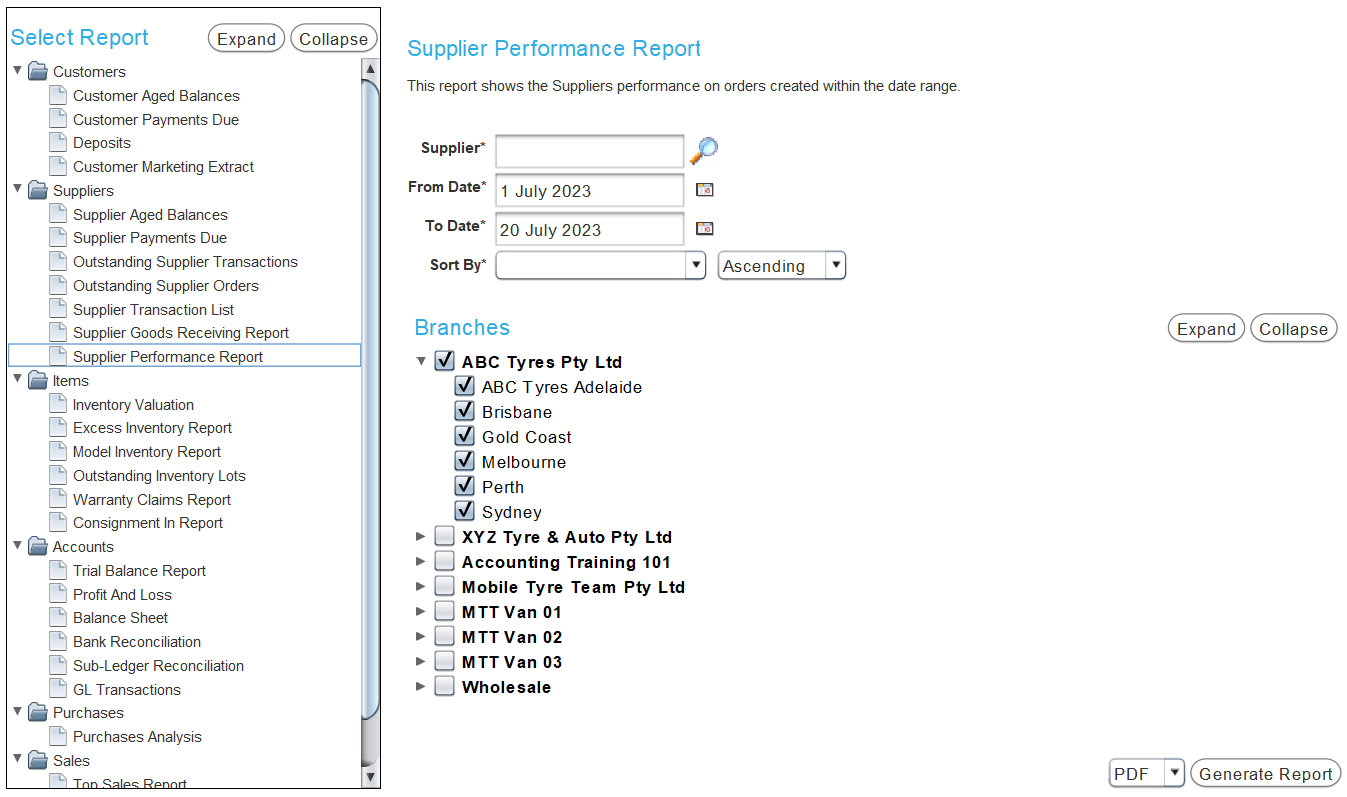Click the Items folder icon

38,381
